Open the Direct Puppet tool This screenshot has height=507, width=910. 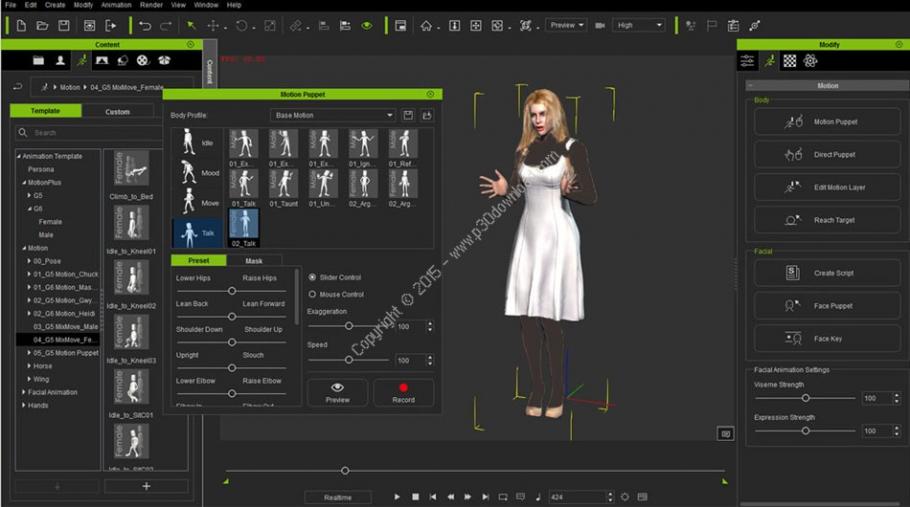click(828, 155)
